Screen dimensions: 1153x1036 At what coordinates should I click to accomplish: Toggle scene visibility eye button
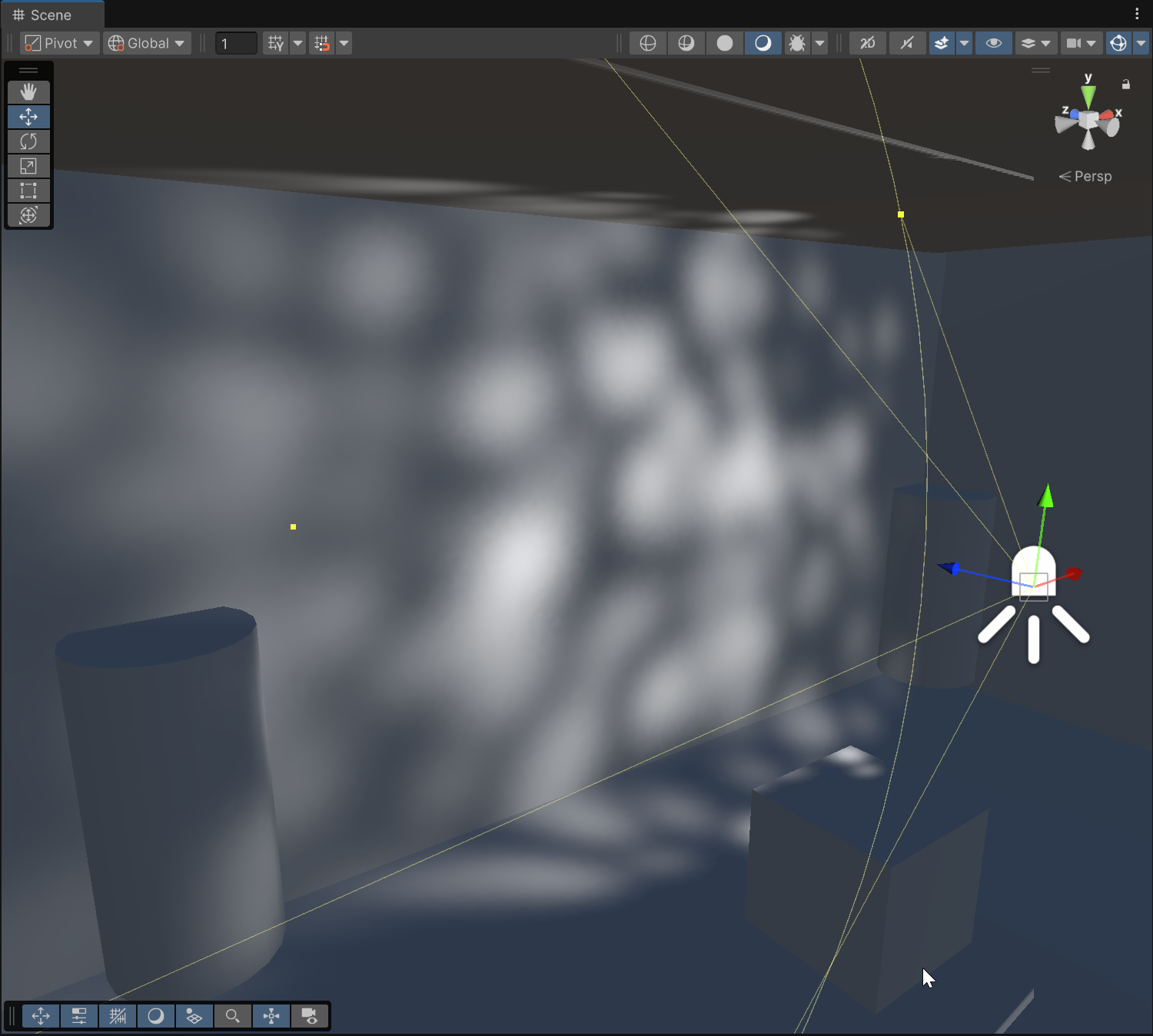[x=994, y=43]
